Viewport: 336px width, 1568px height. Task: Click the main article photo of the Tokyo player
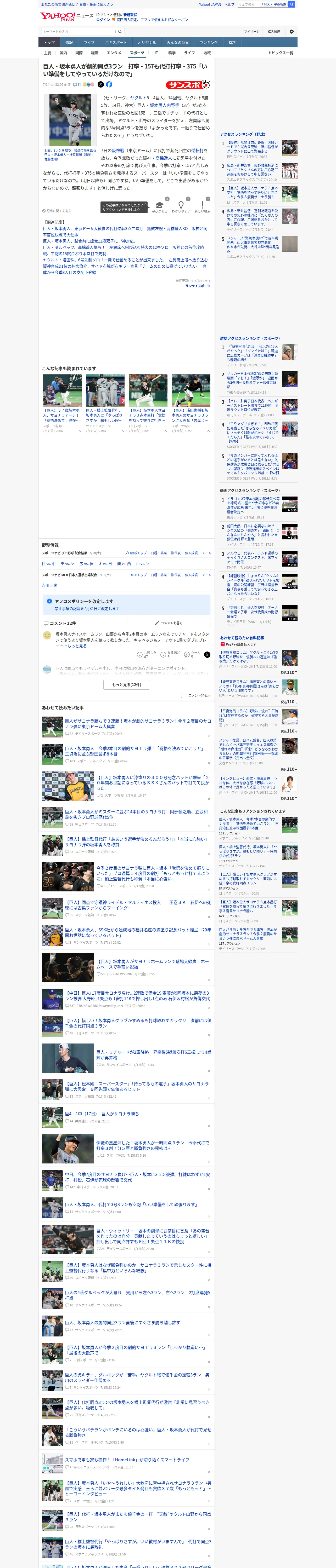70,120
